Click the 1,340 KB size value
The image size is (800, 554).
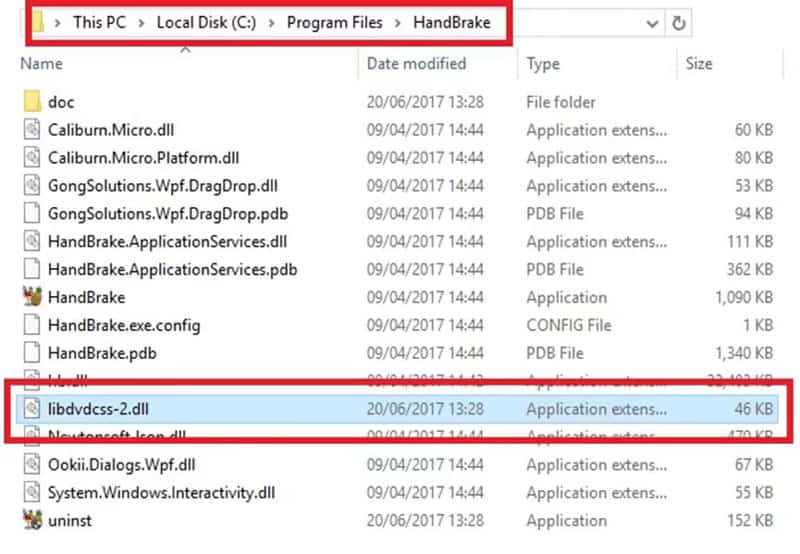[744, 353]
